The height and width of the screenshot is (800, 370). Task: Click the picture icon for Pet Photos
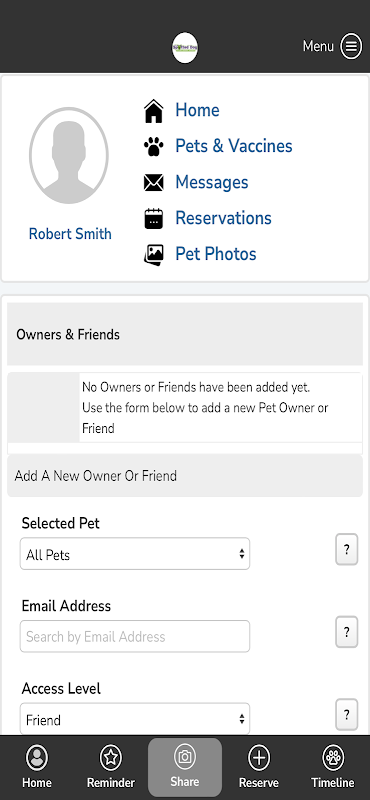154,255
